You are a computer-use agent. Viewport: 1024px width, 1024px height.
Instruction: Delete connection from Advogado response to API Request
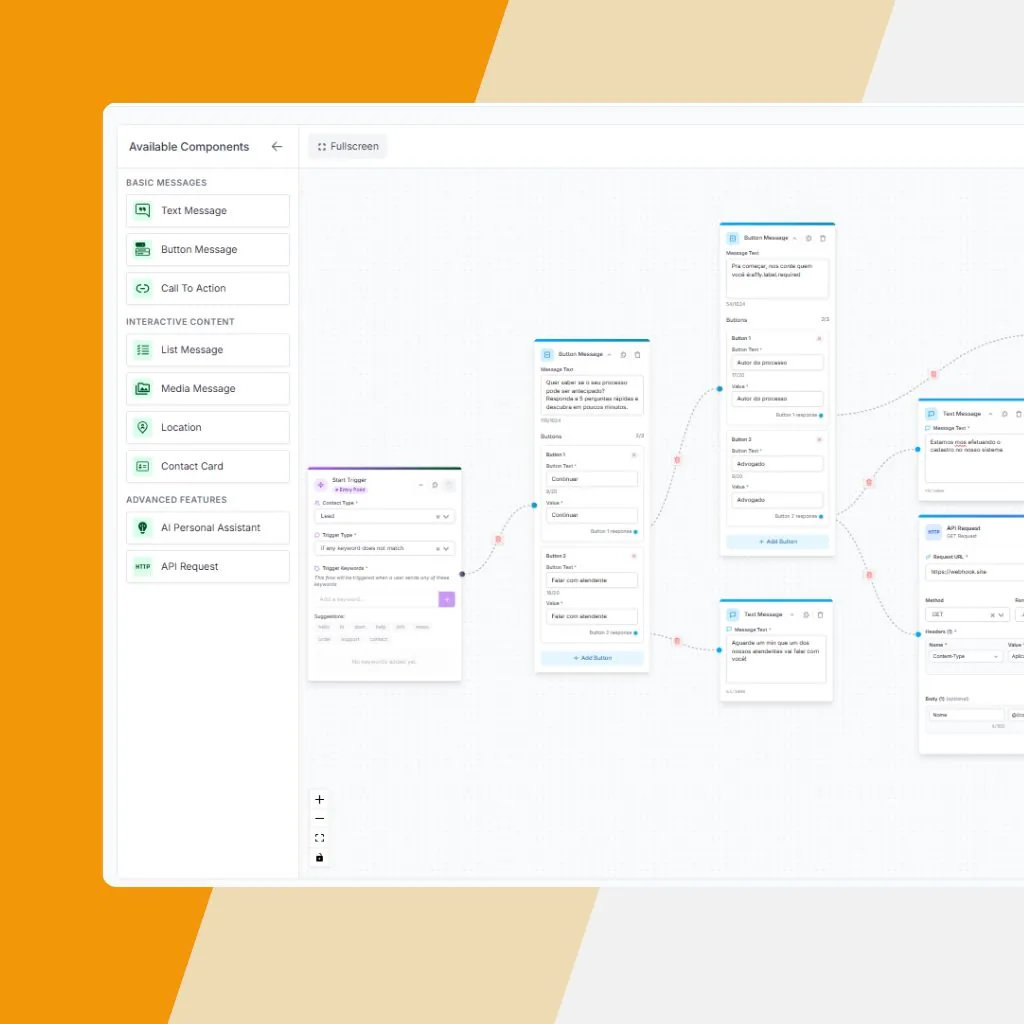(869, 575)
